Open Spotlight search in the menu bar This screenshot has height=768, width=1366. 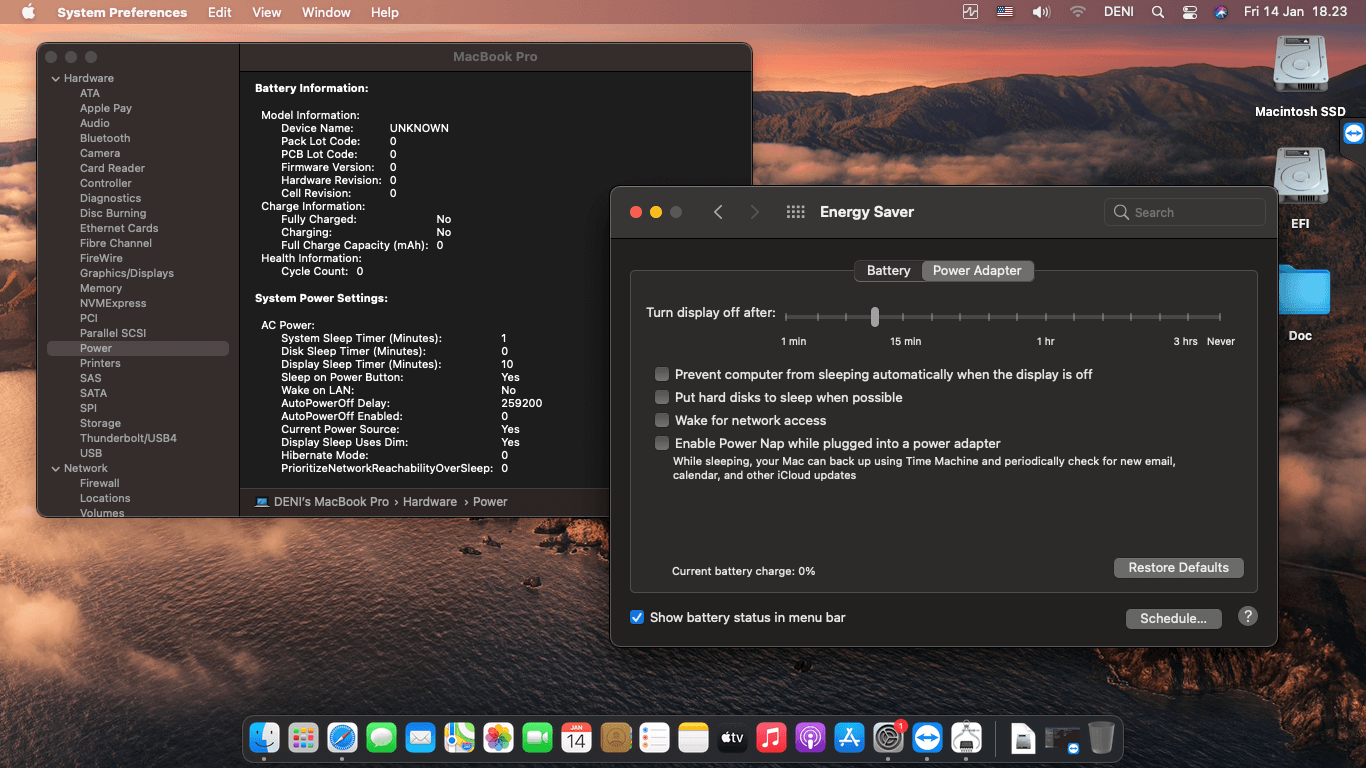(x=1158, y=12)
